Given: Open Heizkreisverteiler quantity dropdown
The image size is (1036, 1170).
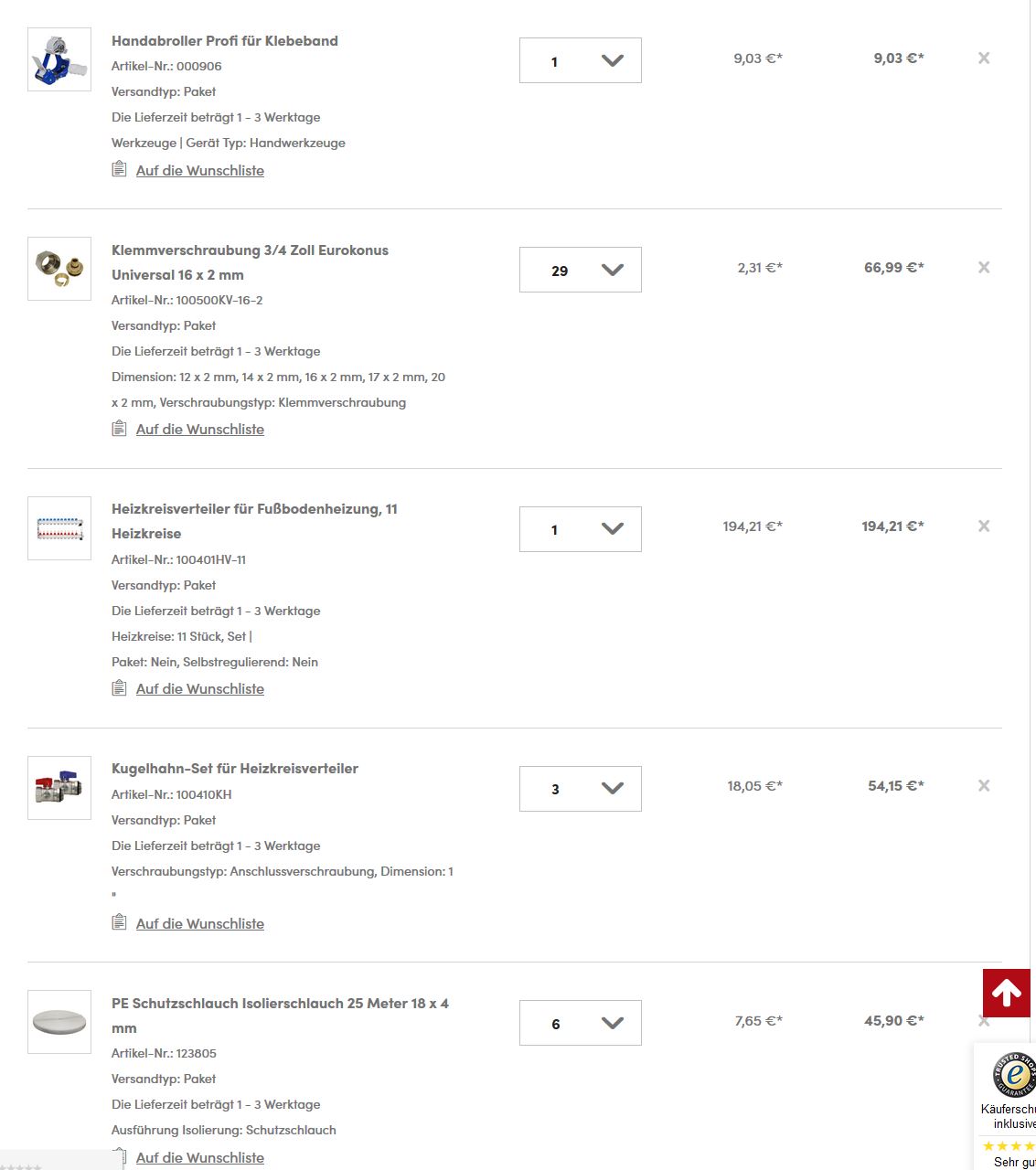Looking at the screenshot, I should click(x=581, y=529).
